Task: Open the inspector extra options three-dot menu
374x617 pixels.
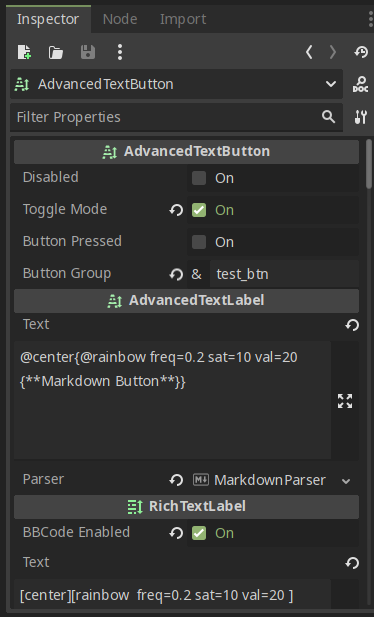Action: pos(120,52)
